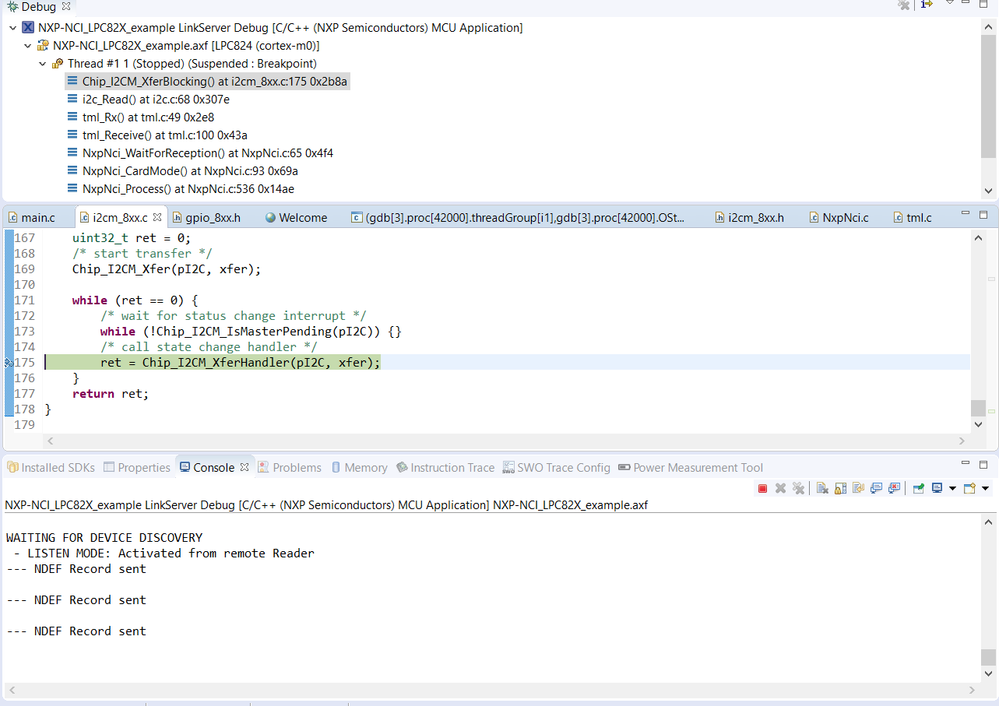This screenshot has height=706, width=999.
Task: Remove all terminated launches in Debug view
Action: pyautogui.click(x=903, y=4)
